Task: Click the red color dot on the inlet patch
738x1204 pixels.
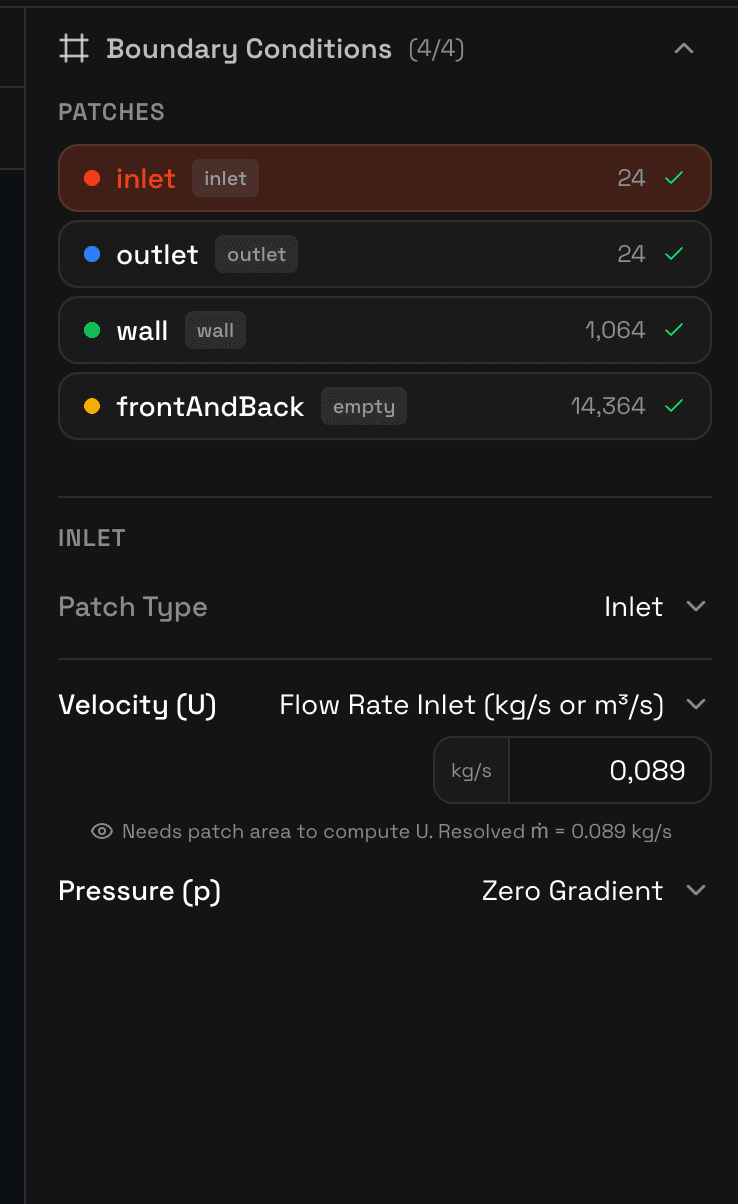Action: 90,177
